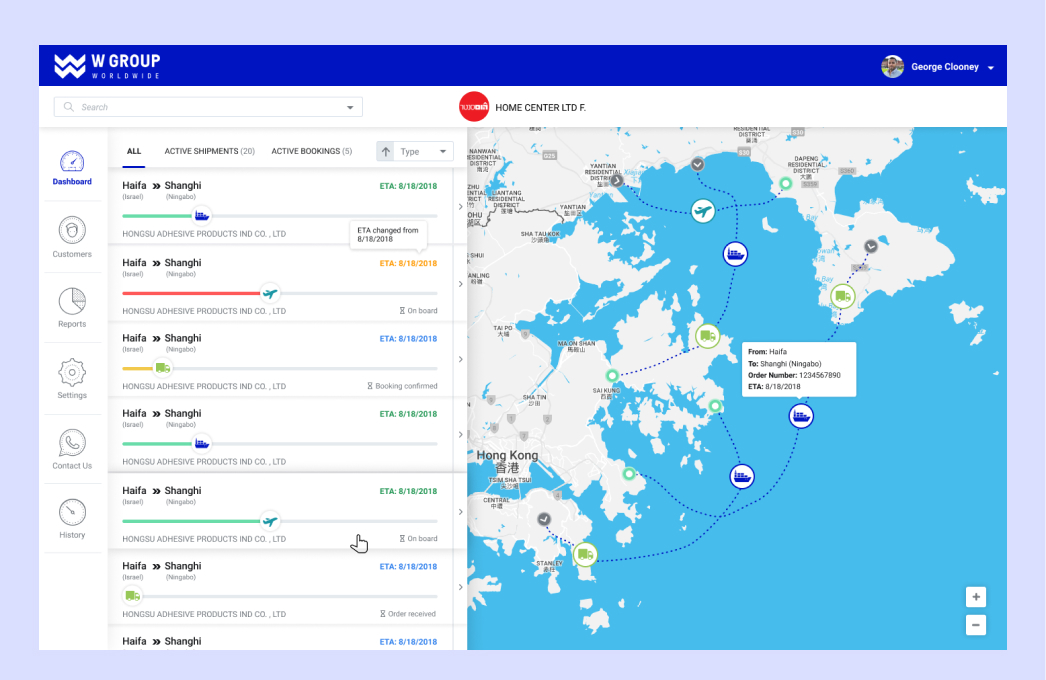Click gray checkmark marker near Central

(x=544, y=519)
